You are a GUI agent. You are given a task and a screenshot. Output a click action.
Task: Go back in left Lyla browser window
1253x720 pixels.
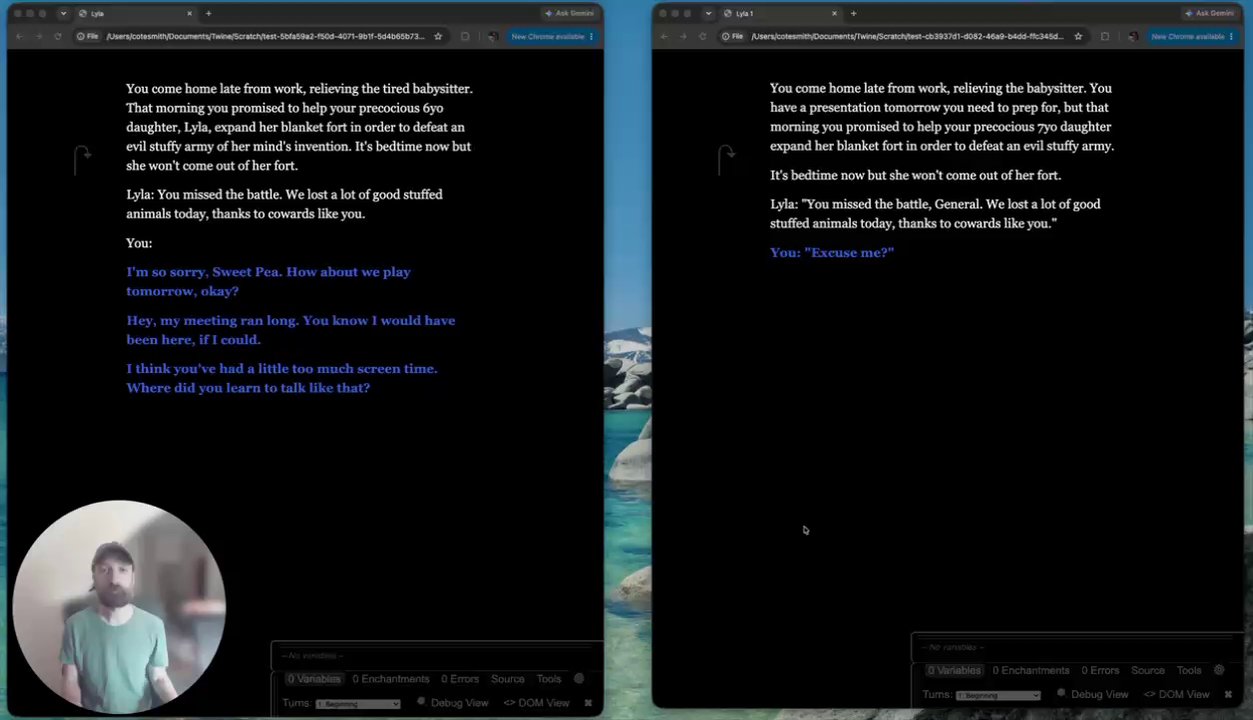click(x=19, y=36)
